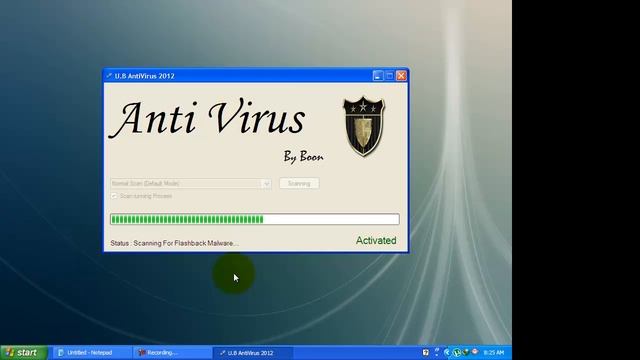Close the U.B AntiVirus 2012 window
The image size is (640, 360).
[x=402, y=76]
